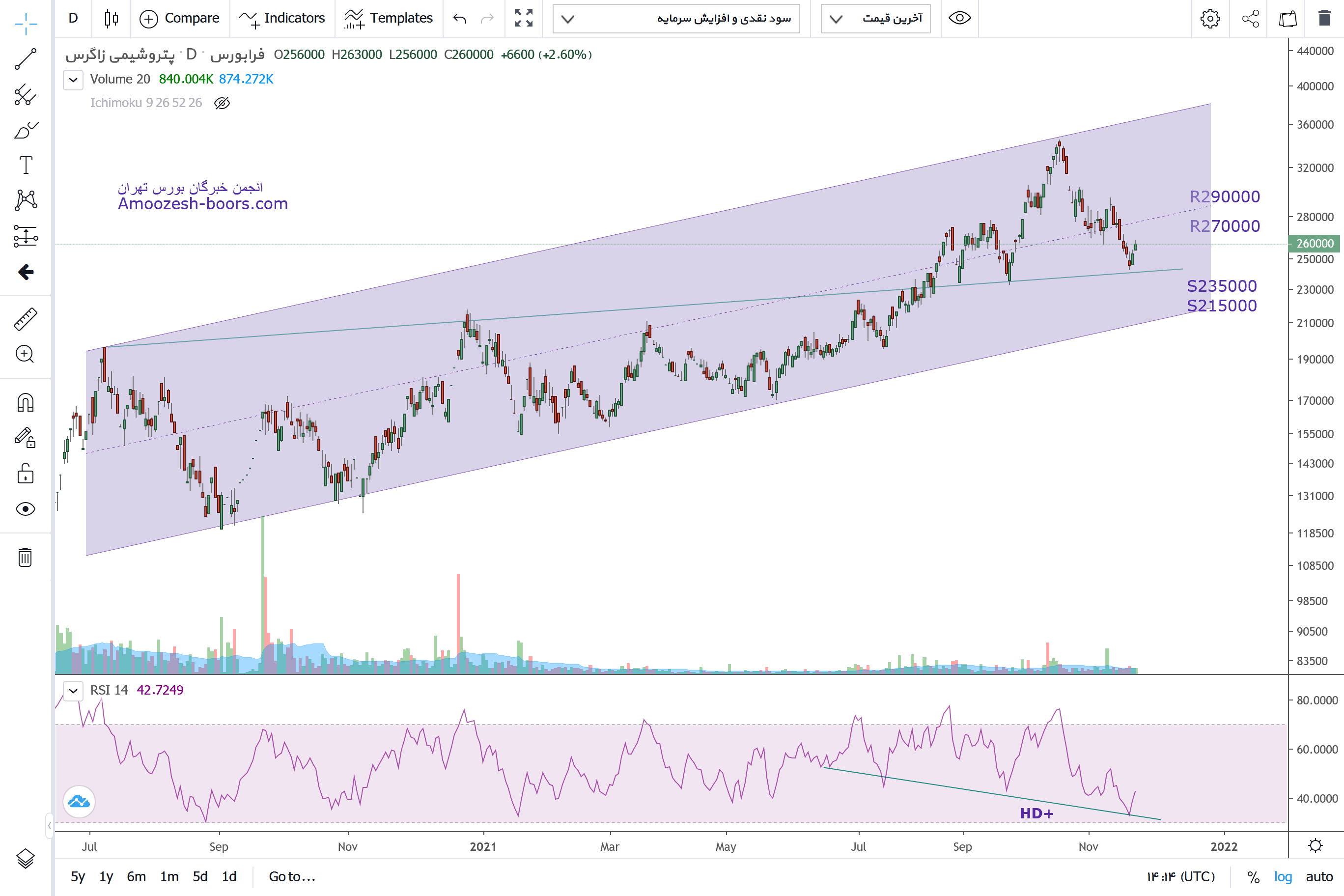Open the Indicators menu
Viewport: 1344px width, 896px height.
[281, 18]
